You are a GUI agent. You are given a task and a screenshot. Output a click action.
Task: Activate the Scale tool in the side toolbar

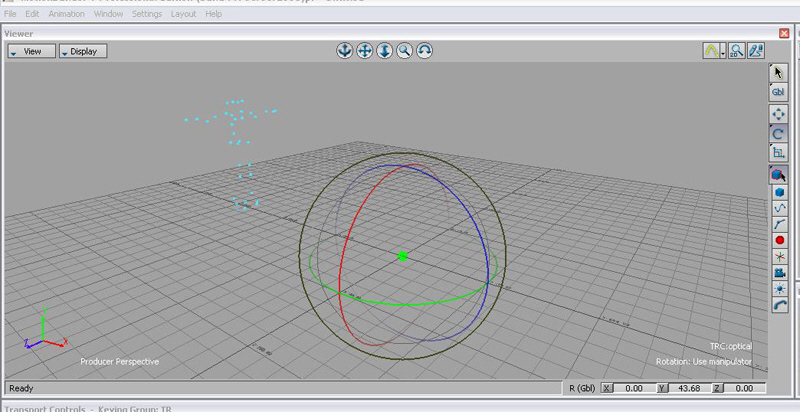pos(779,153)
